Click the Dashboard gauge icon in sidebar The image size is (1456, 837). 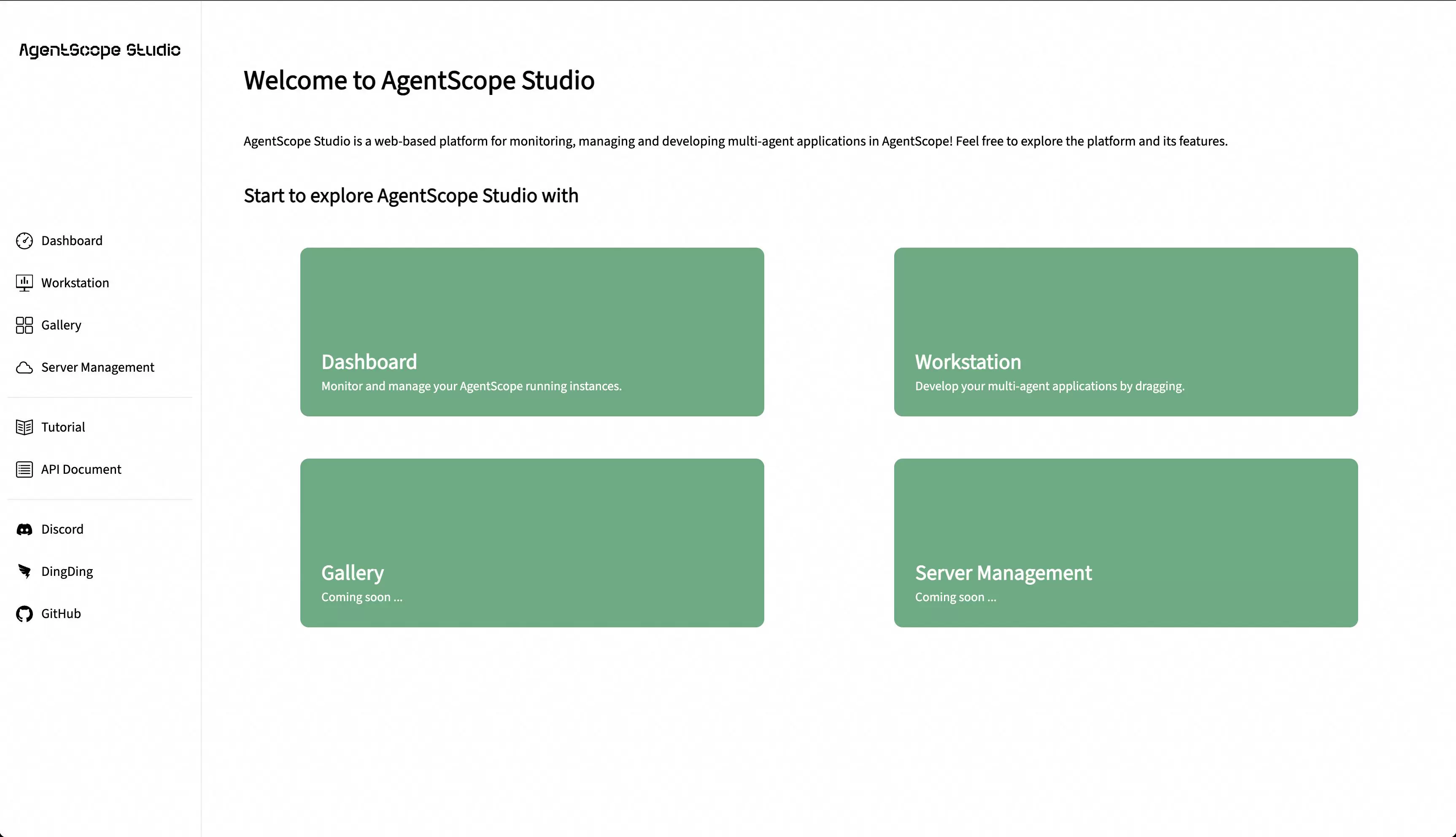(x=24, y=241)
